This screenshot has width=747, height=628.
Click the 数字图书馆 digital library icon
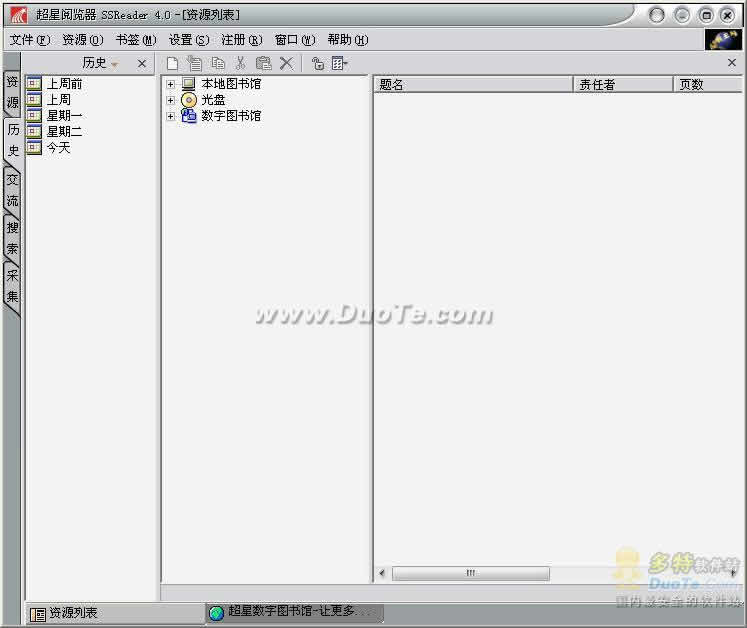point(189,116)
